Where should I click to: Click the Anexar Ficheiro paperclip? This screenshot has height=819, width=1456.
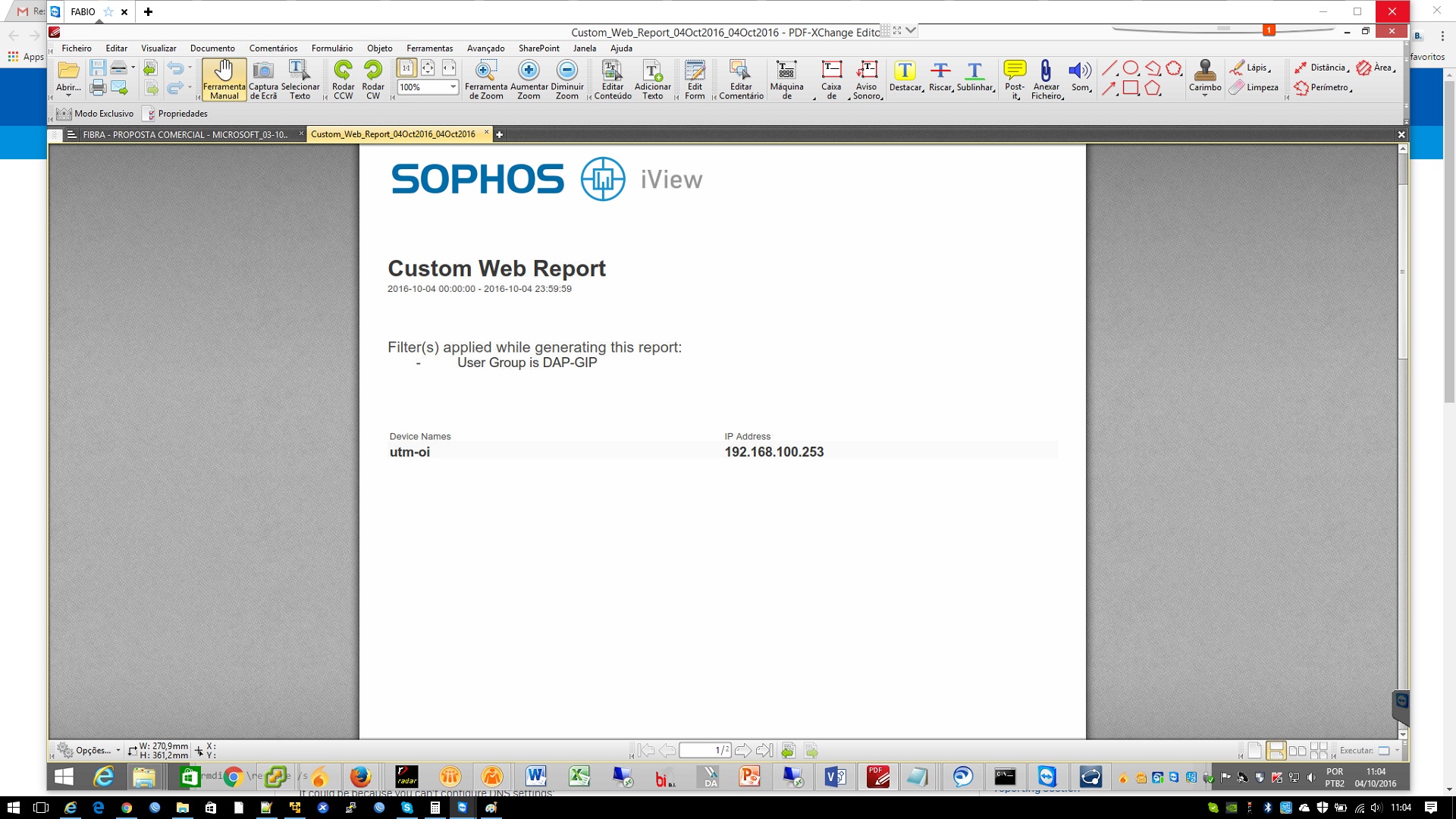click(x=1046, y=80)
